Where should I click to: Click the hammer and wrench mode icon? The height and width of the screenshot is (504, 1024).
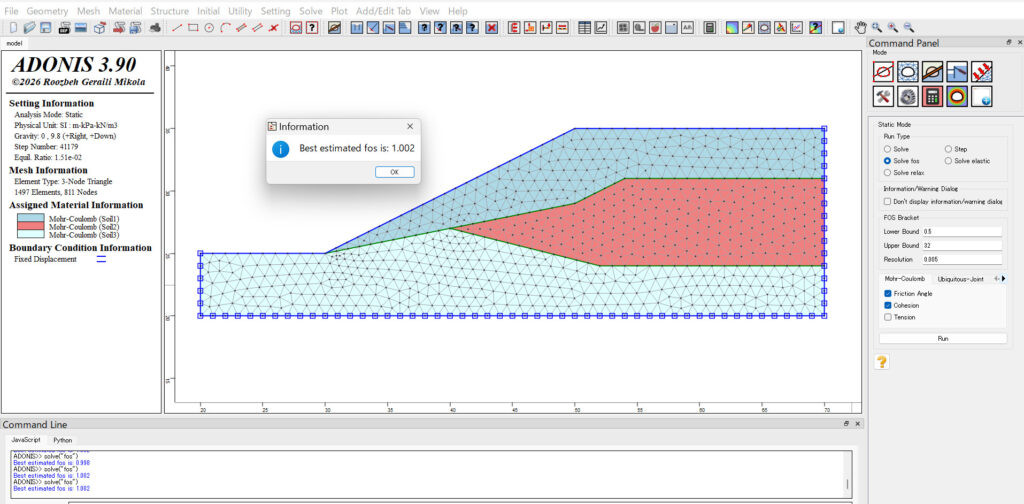click(882, 97)
